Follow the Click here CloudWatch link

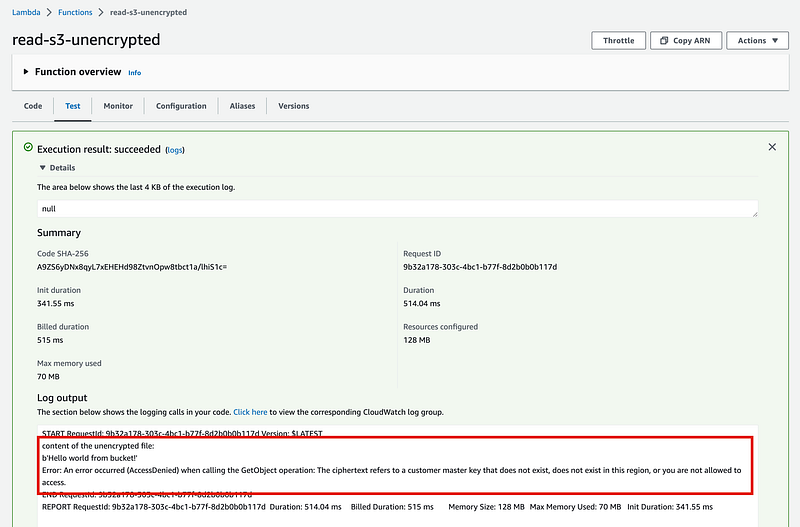click(250, 412)
